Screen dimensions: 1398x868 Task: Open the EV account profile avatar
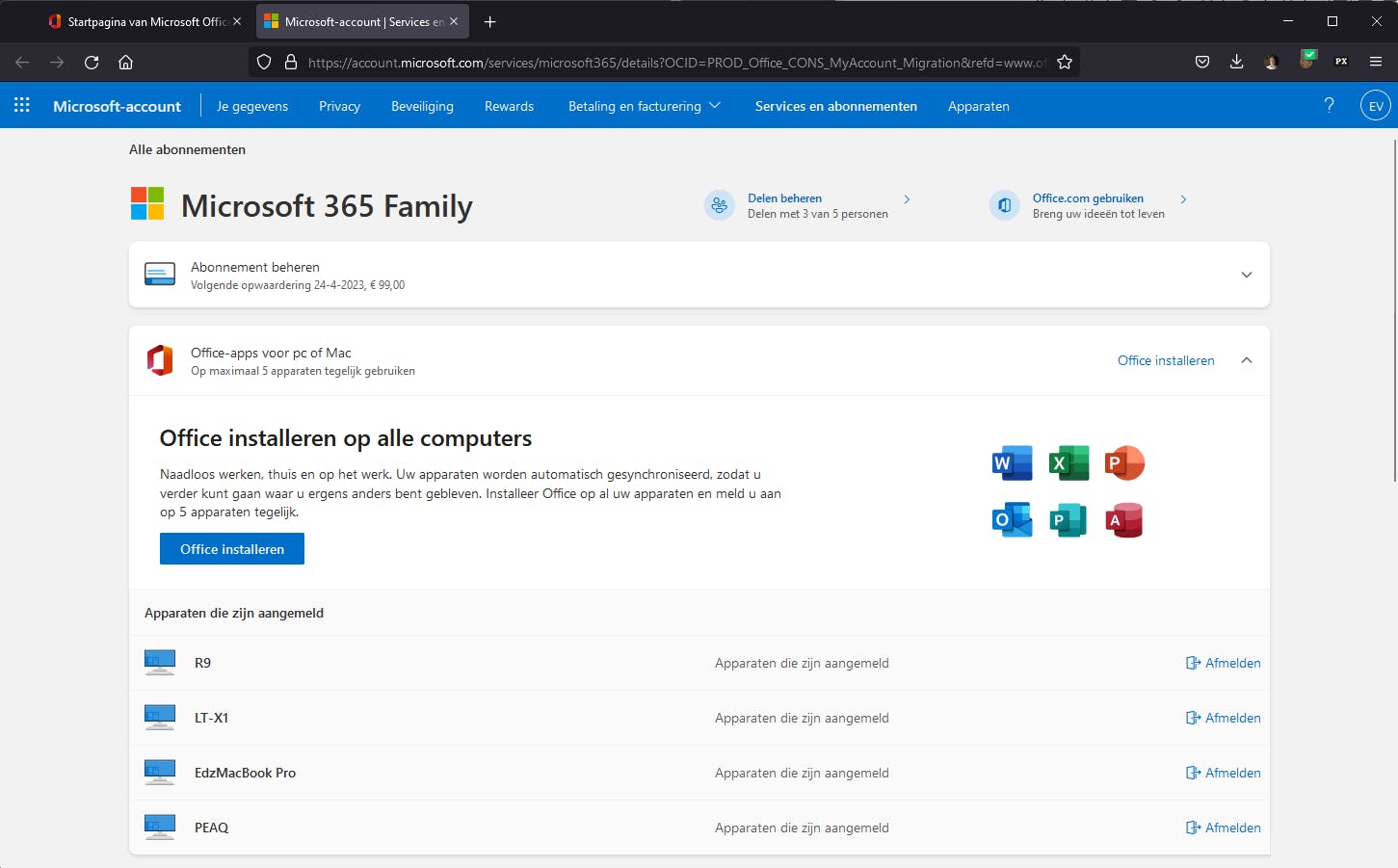tap(1375, 106)
